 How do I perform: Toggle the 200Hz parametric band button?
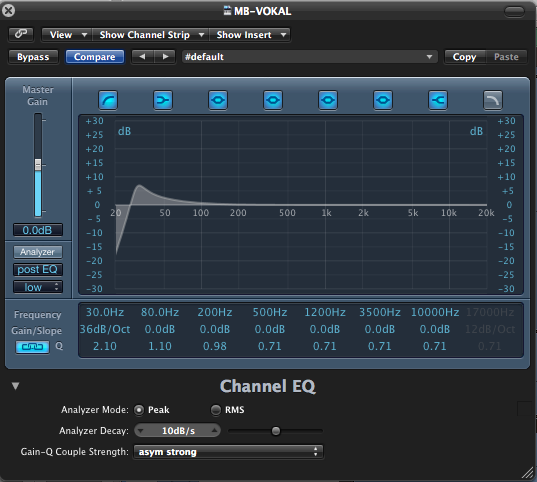(x=218, y=100)
